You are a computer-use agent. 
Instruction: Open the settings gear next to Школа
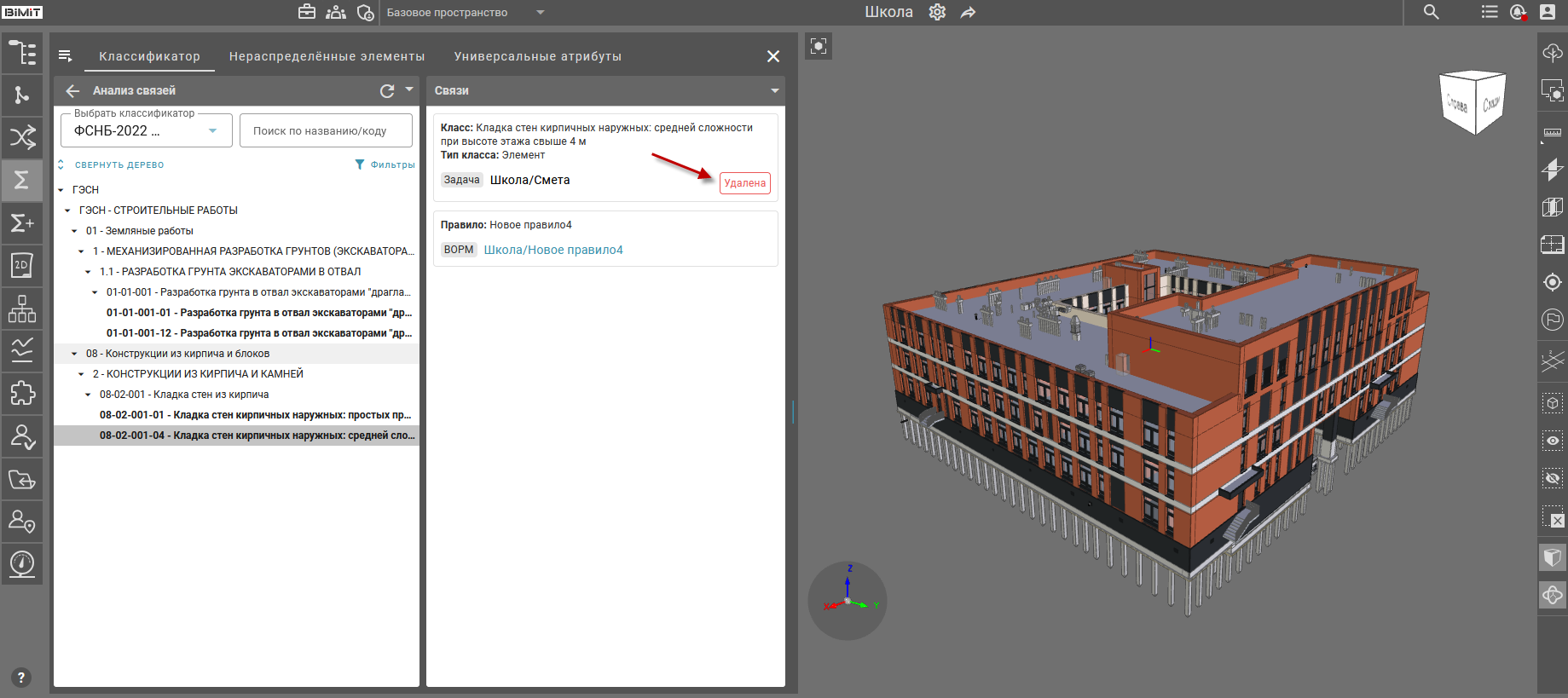coord(937,12)
